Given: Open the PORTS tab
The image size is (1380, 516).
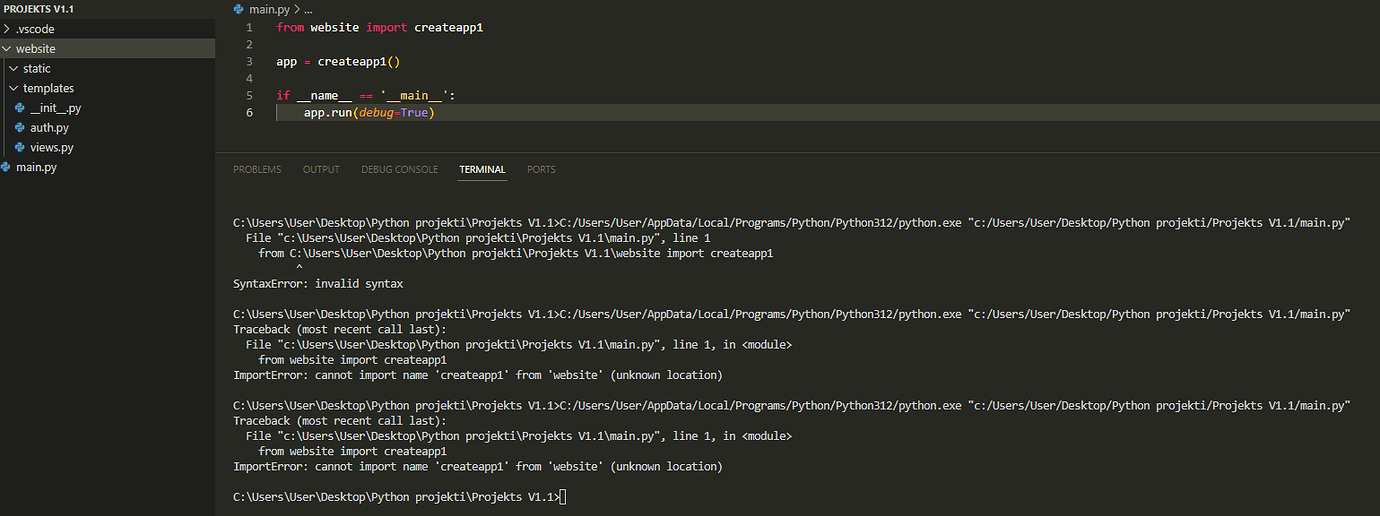Looking at the screenshot, I should (541, 170).
